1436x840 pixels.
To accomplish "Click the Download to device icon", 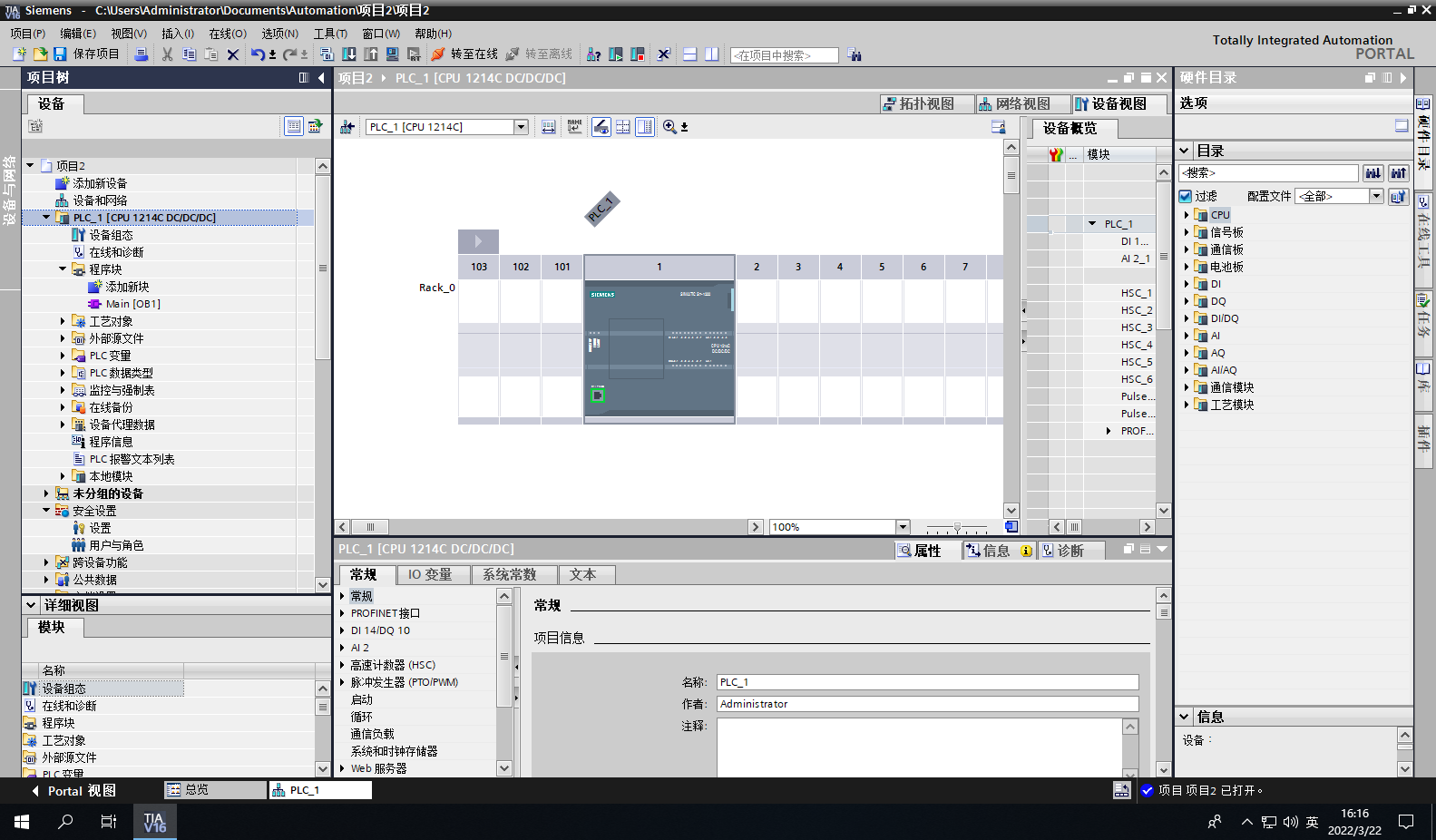I will [349, 54].
